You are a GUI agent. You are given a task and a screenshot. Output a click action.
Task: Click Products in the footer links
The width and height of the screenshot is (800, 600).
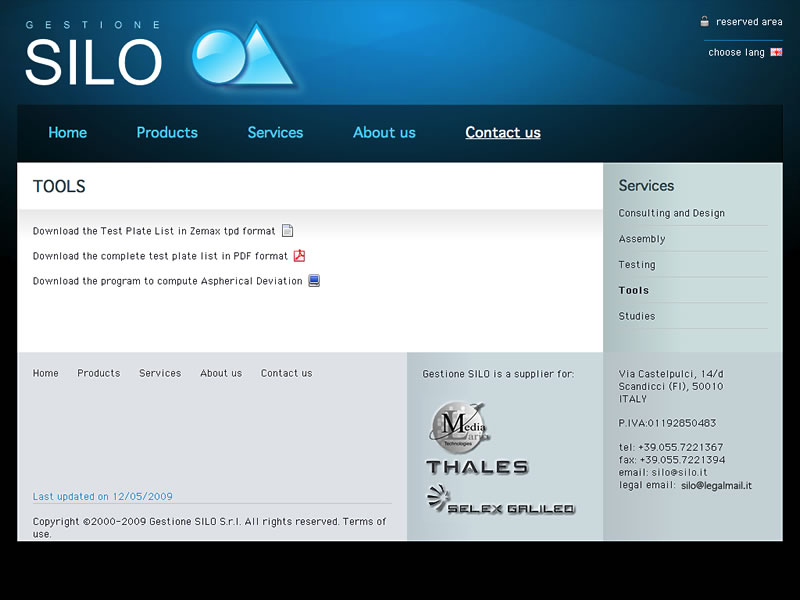click(98, 373)
